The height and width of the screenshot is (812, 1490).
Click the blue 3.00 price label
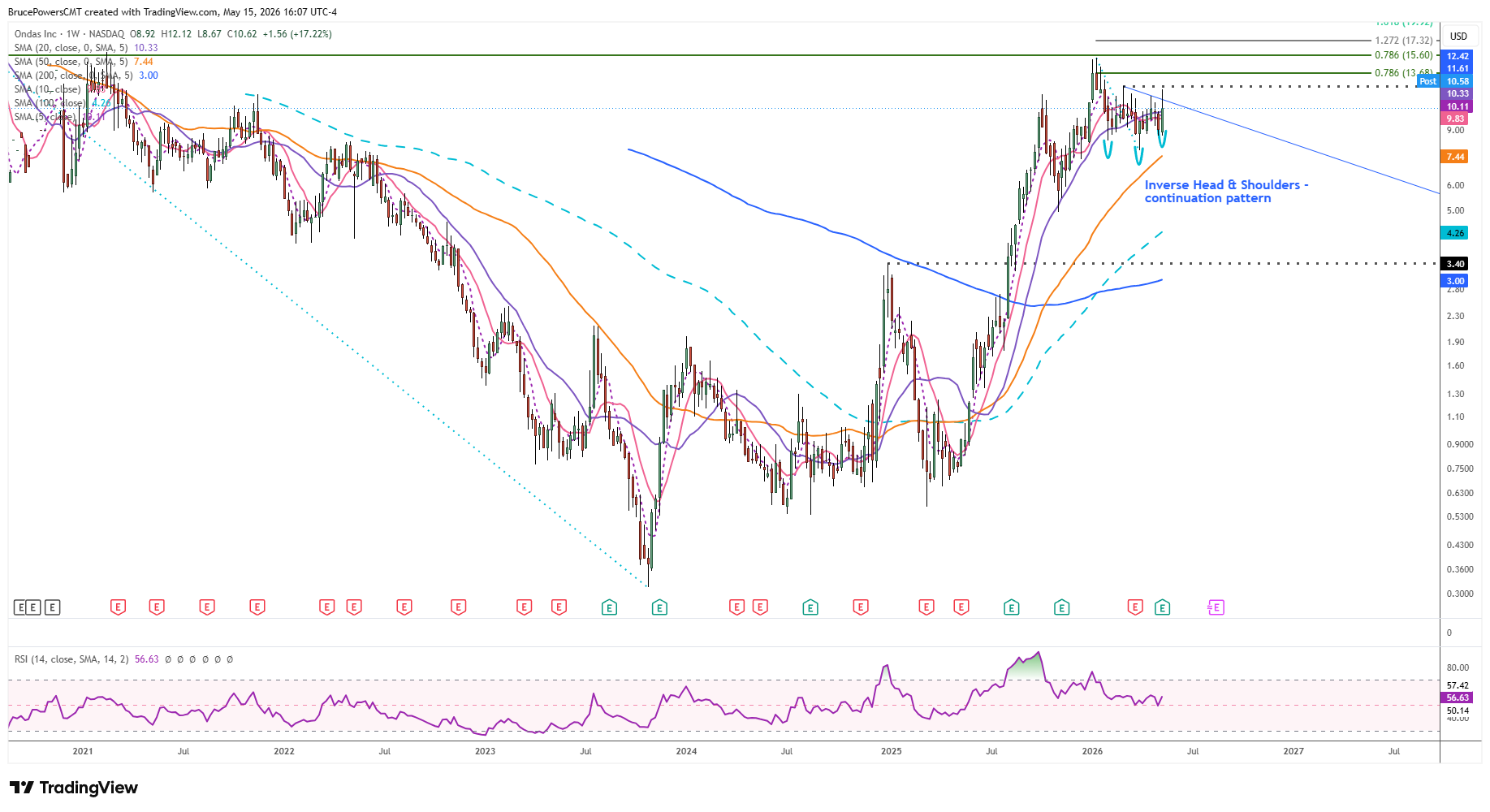click(1455, 281)
